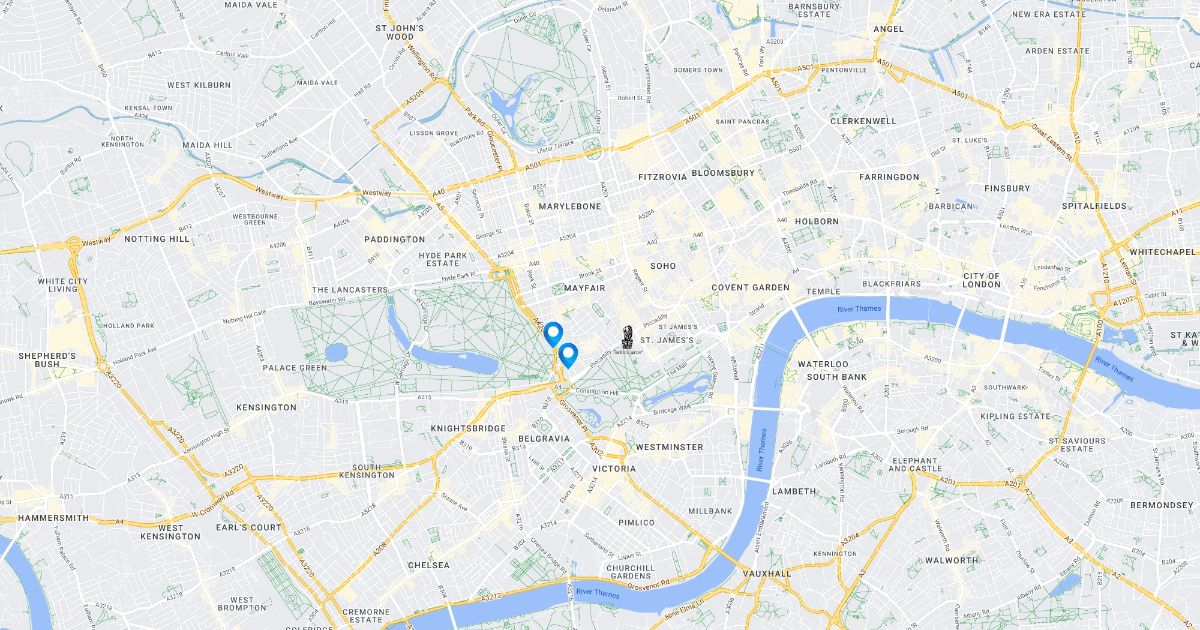
Task: Click the Paddington district label
Action: tap(394, 240)
